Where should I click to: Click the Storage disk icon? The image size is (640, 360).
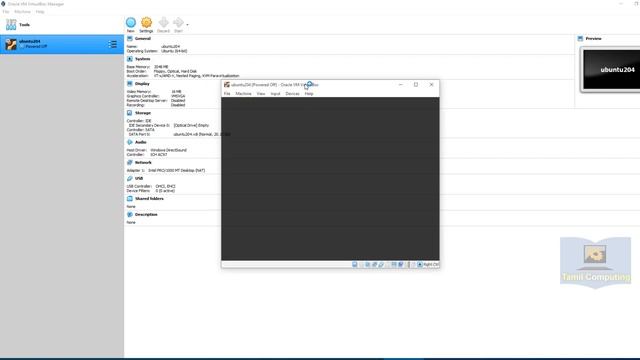tap(129, 113)
